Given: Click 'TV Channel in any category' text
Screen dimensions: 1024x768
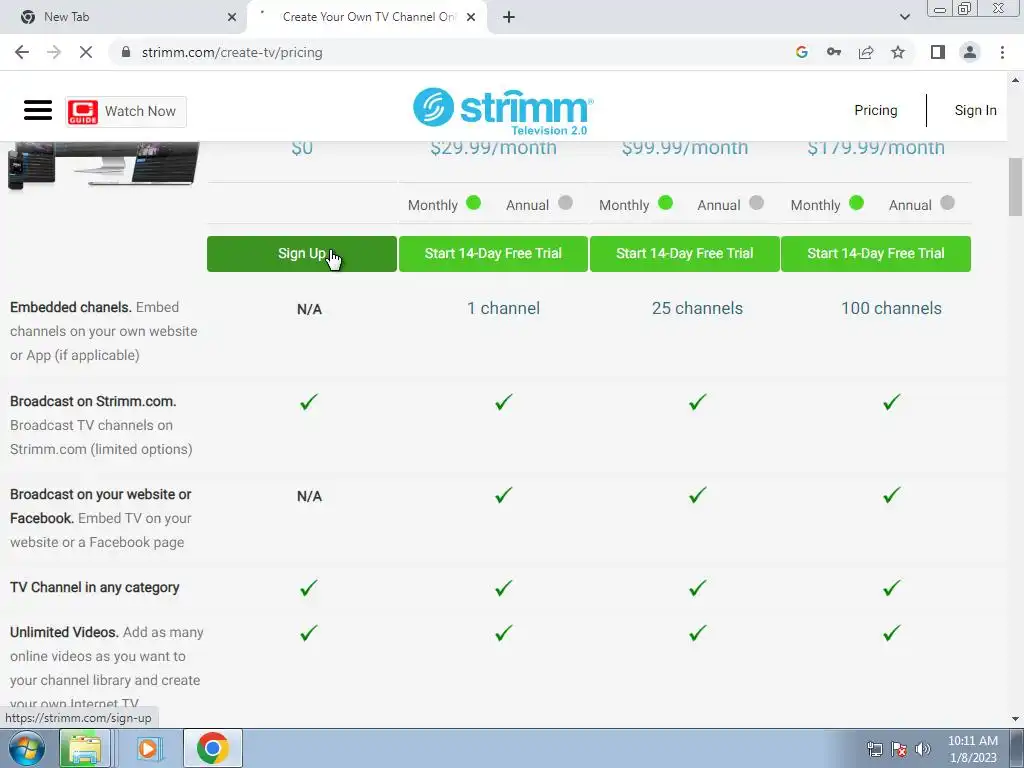Looking at the screenshot, I should pyautogui.click(x=95, y=587).
